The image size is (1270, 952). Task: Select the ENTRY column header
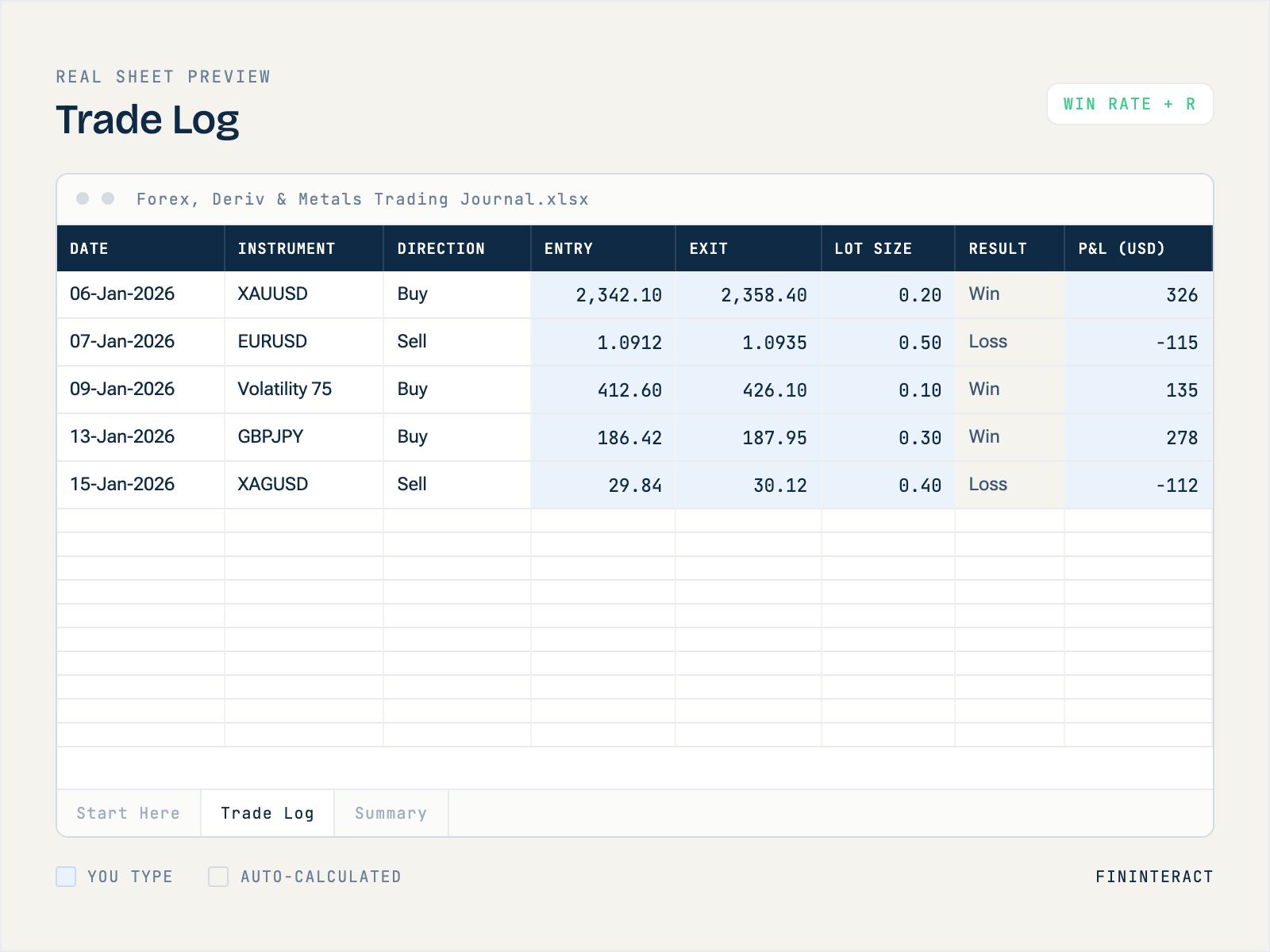(x=603, y=248)
